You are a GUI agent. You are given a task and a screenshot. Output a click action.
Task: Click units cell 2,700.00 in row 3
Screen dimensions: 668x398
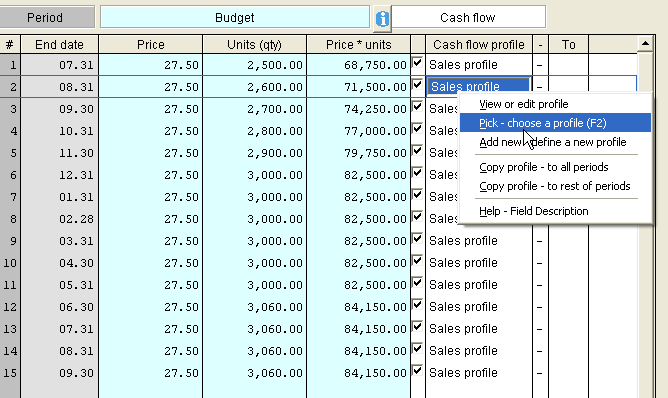pyautogui.click(x=254, y=109)
